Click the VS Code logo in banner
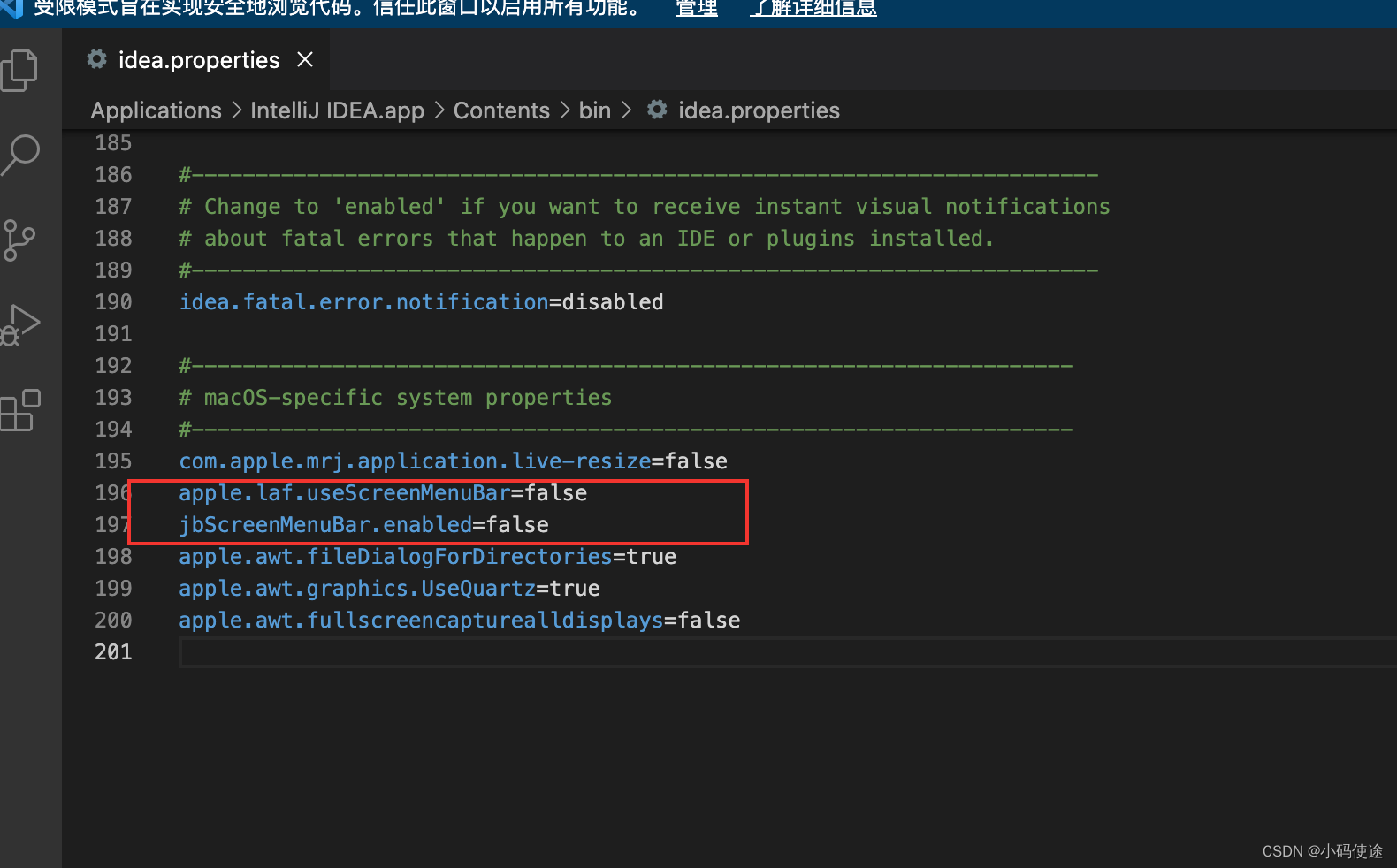 [x=11, y=8]
